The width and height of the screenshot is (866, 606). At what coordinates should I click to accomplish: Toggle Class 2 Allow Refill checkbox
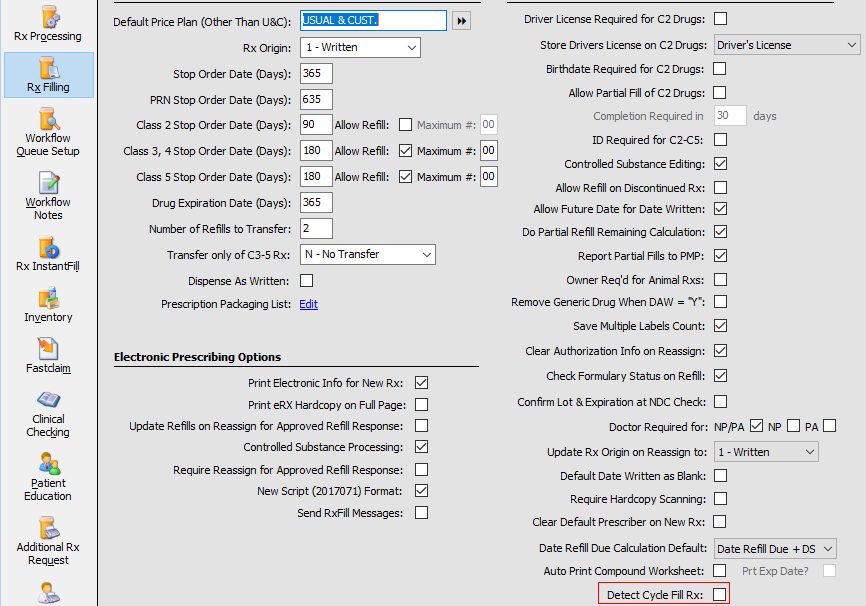coord(405,125)
